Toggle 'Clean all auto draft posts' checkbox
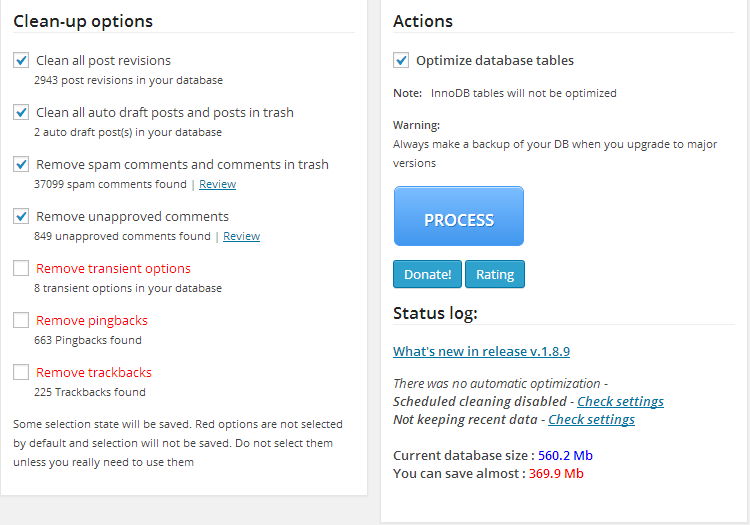The width and height of the screenshot is (750, 525). (x=21, y=112)
